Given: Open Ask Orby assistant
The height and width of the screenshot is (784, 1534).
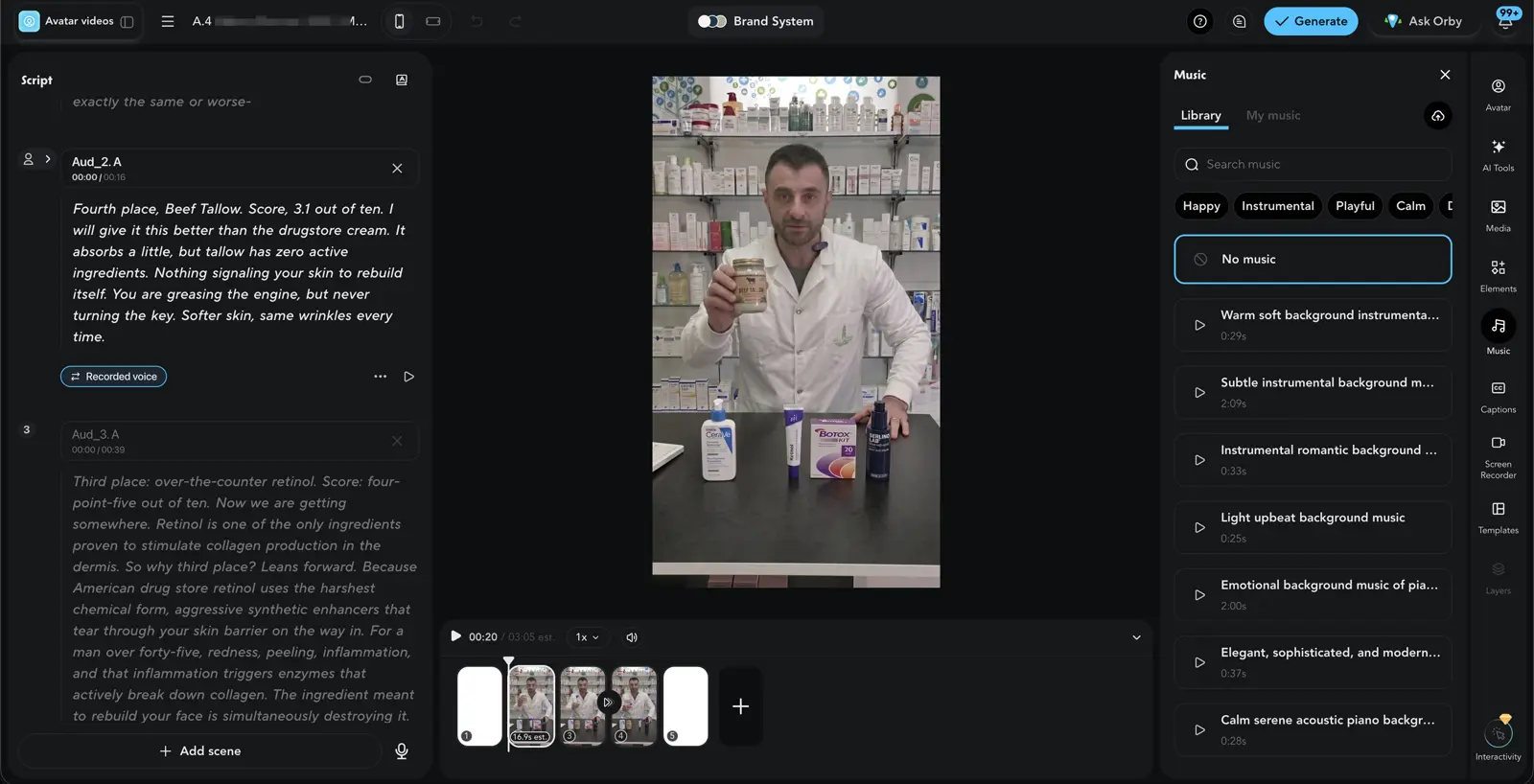Looking at the screenshot, I should click(1424, 21).
